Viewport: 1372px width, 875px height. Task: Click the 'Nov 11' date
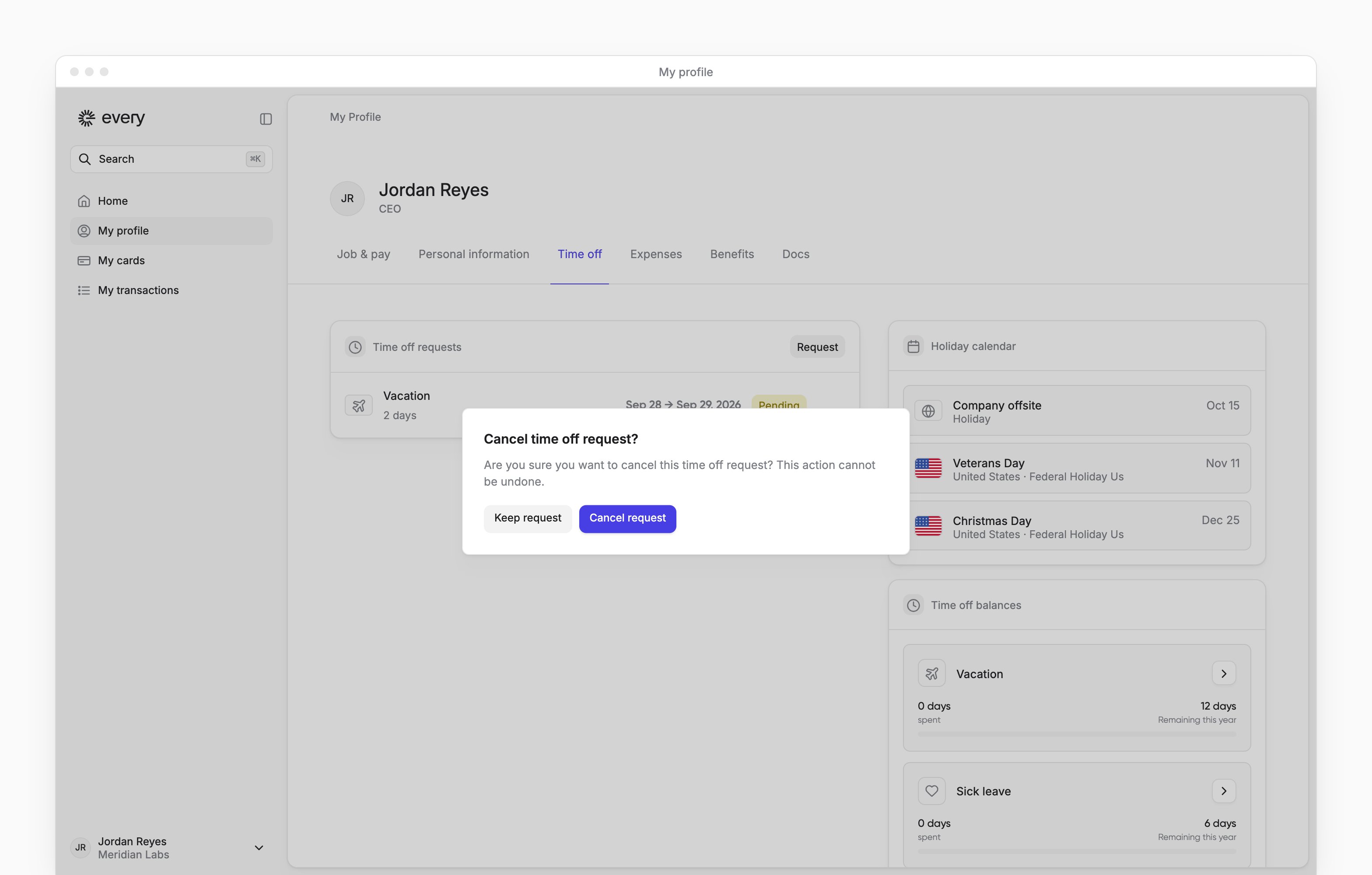pos(1222,463)
